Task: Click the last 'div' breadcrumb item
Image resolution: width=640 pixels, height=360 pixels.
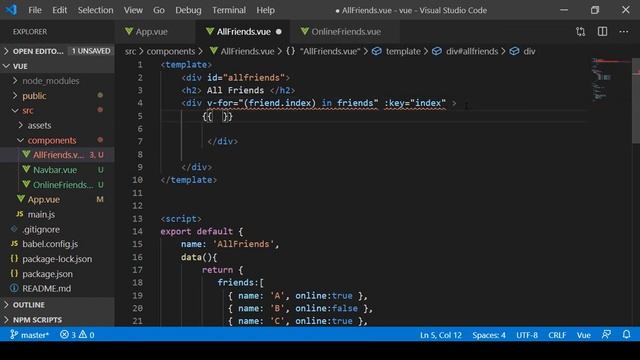Action: tap(529, 51)
